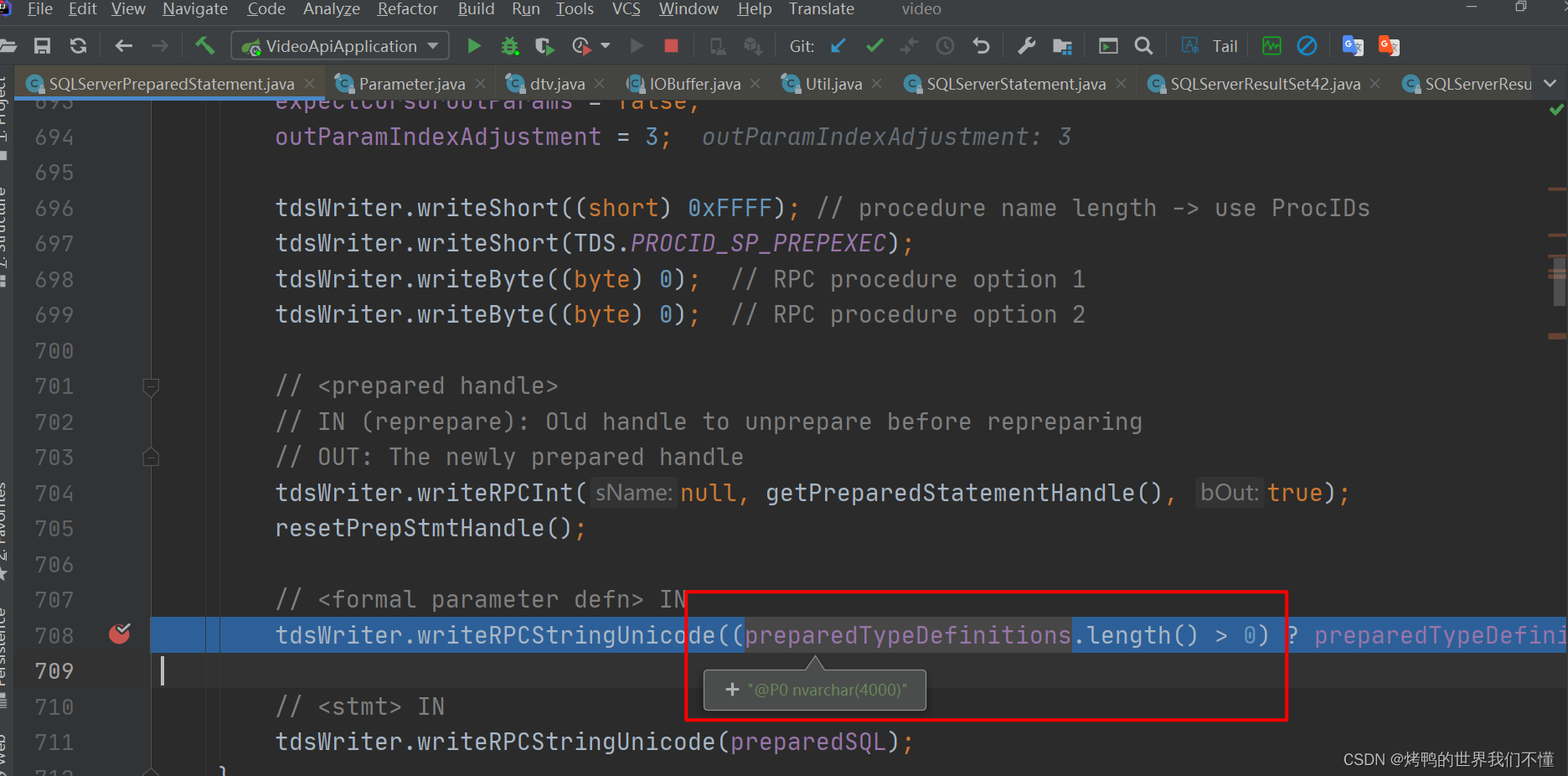Open the View menu
This screenshot has height=776, width=1568.
point(128,9)
